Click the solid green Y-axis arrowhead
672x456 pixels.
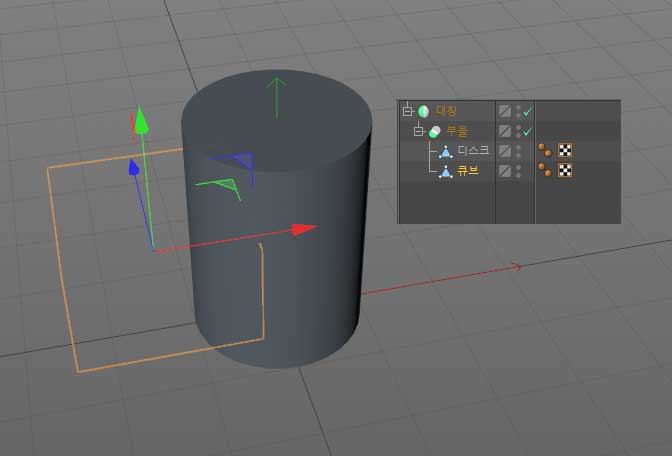[x=142, y=121]
